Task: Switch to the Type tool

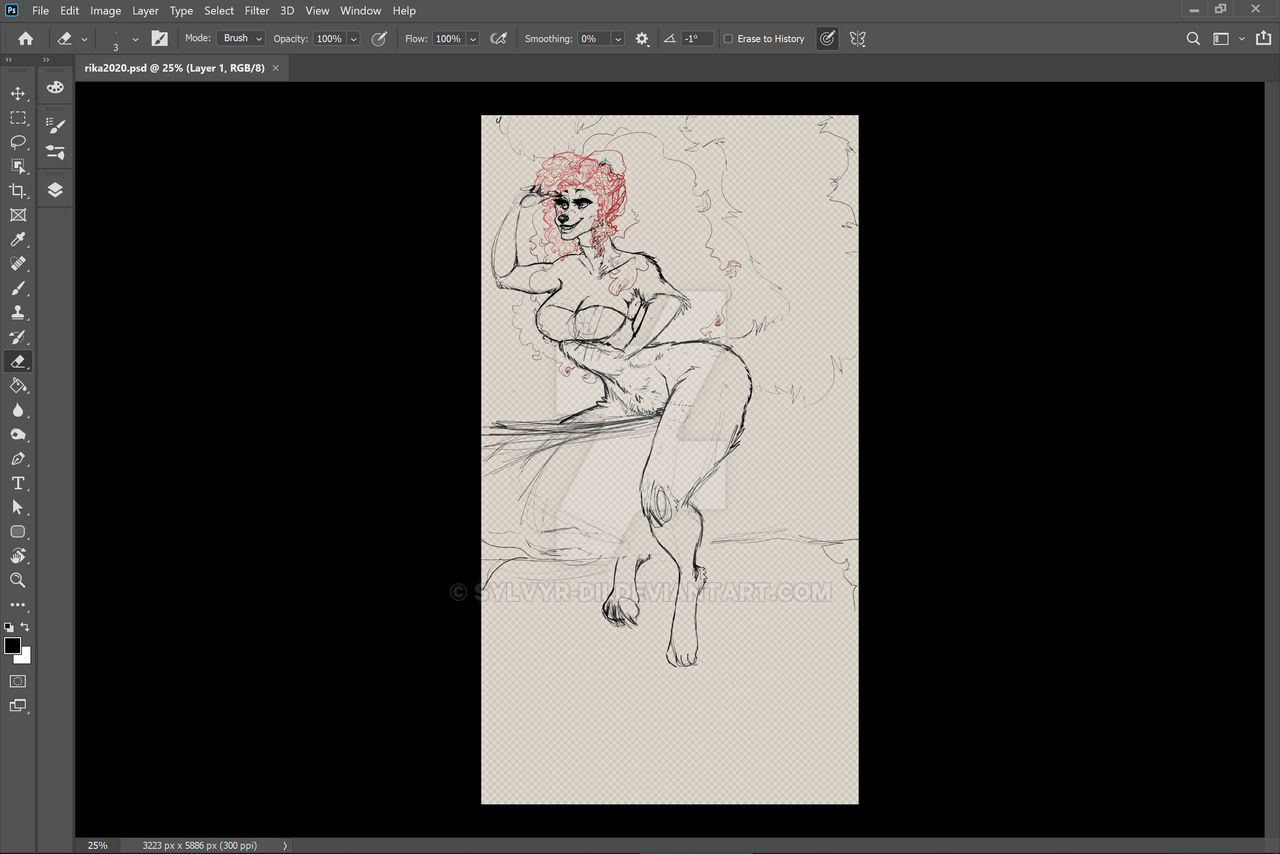Action: pos(18,483)
